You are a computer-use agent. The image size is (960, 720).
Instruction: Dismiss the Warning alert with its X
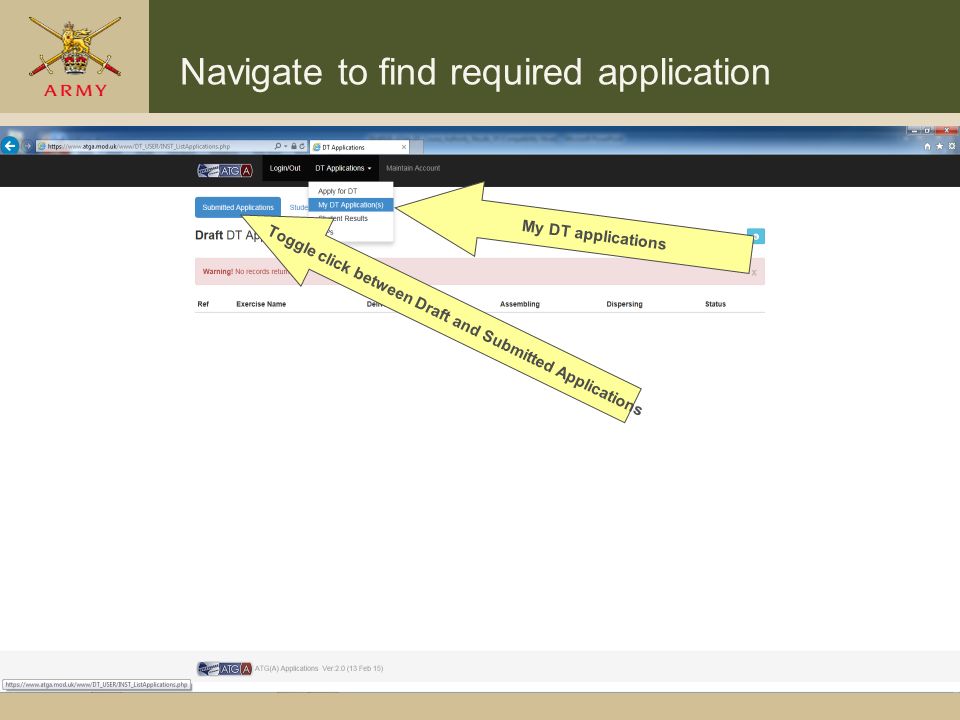point(754,272)
